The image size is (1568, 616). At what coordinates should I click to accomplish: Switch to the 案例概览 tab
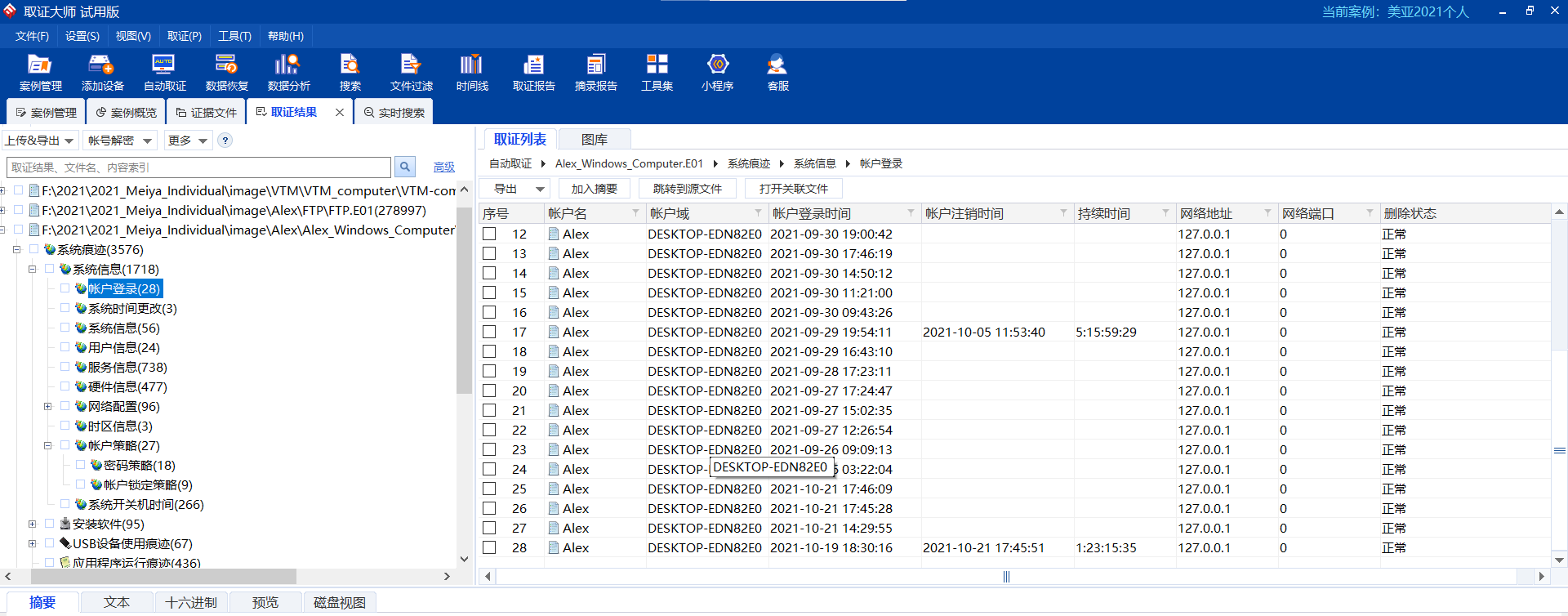click(x=126, y=113)
